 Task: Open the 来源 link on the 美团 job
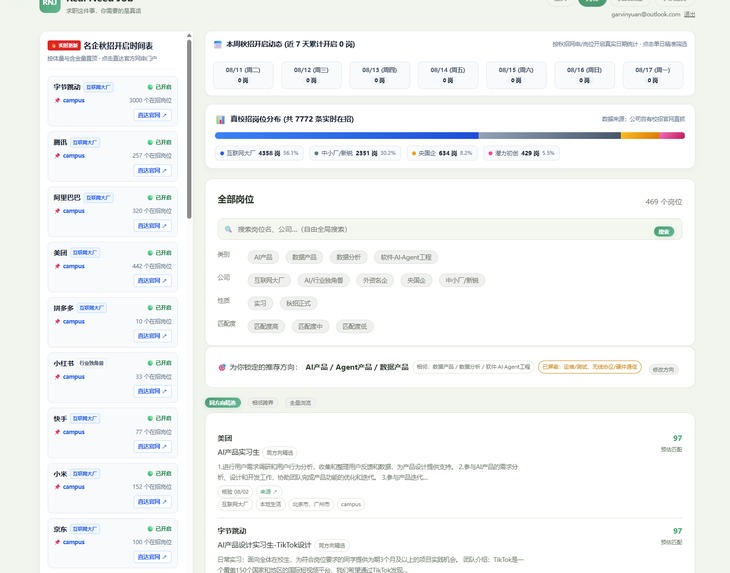pos(269,492)
